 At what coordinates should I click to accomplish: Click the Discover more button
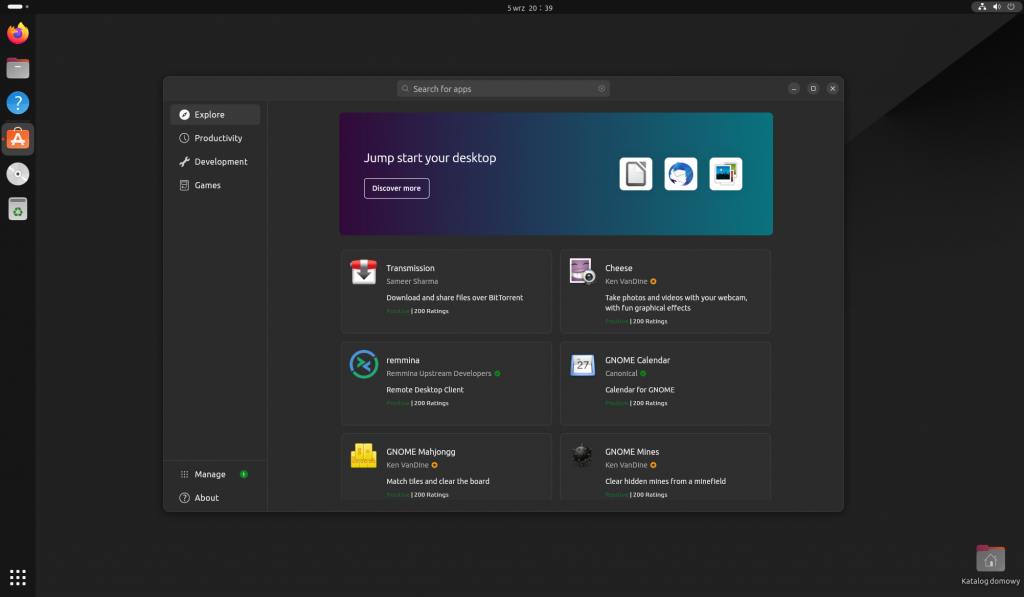(396, 188)
